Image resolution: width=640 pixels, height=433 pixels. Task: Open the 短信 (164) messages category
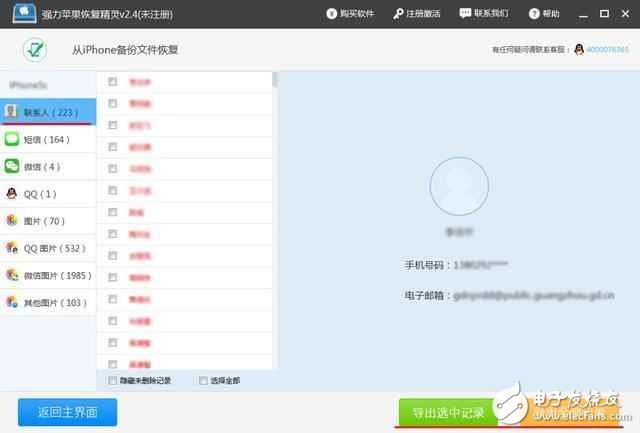[46, 138]
